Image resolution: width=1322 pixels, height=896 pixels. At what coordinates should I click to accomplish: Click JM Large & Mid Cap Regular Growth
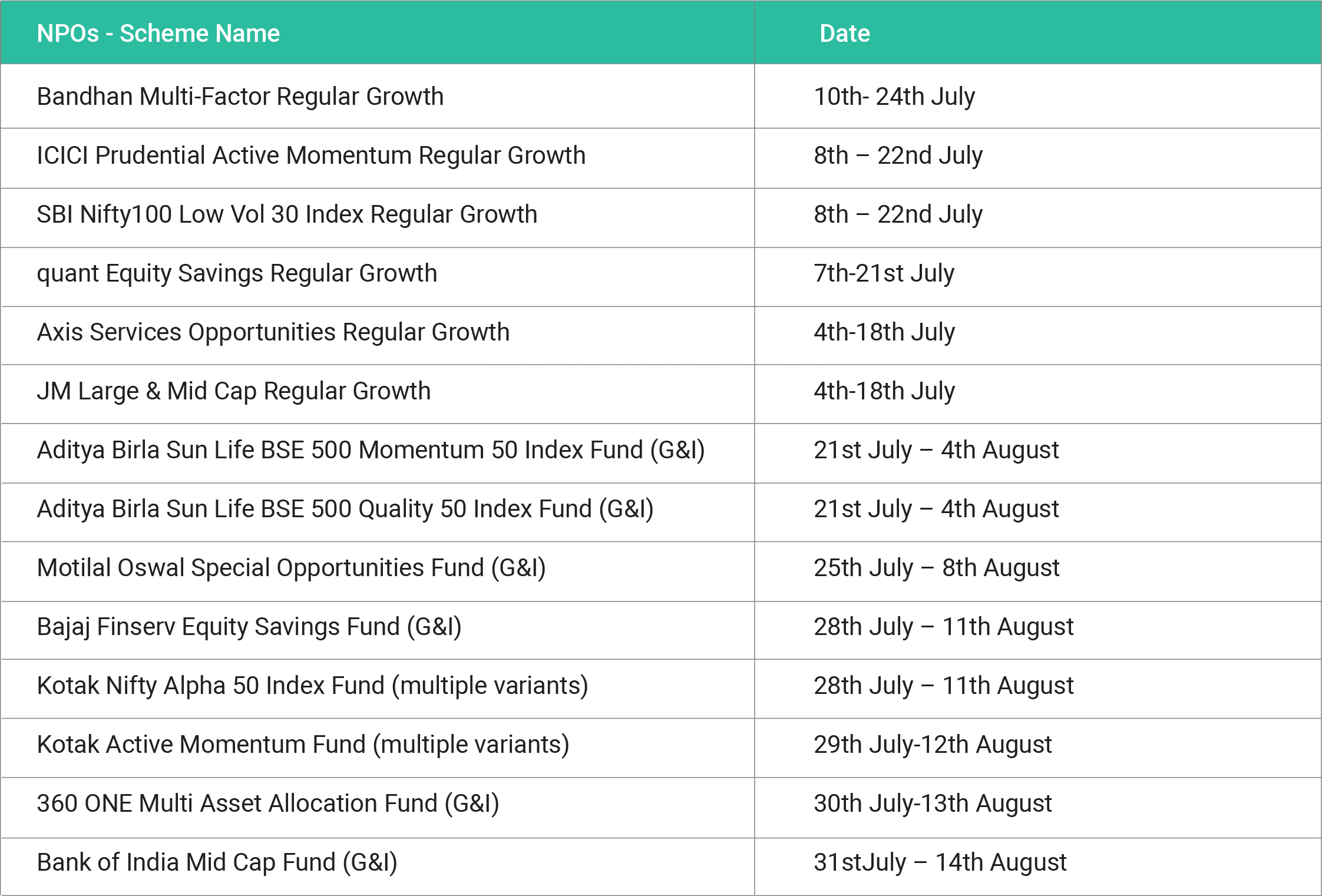pyautogui.click(x=233, y=391)
